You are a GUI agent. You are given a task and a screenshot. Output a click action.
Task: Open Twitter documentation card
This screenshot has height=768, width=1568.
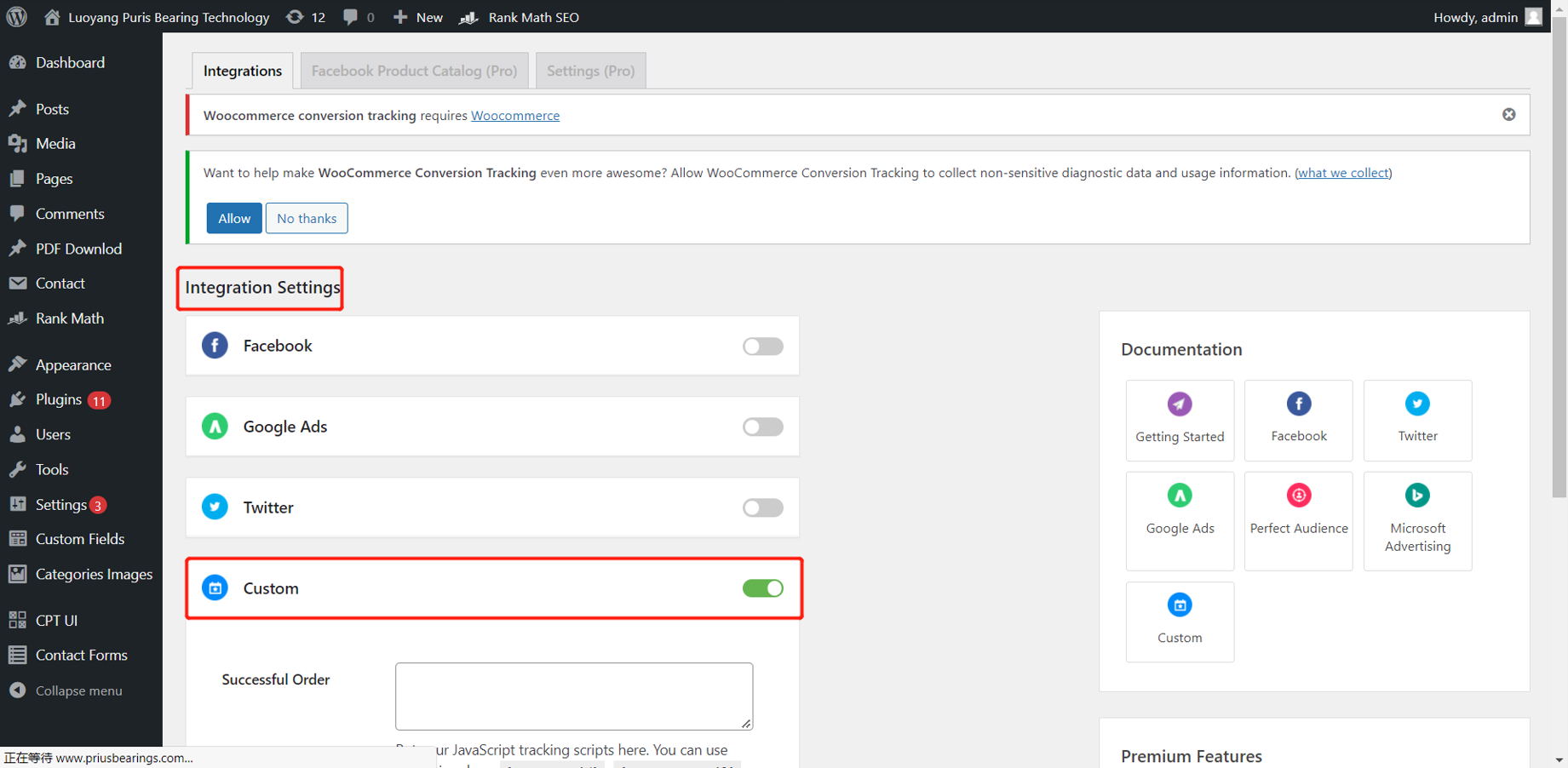(1417, 421)
